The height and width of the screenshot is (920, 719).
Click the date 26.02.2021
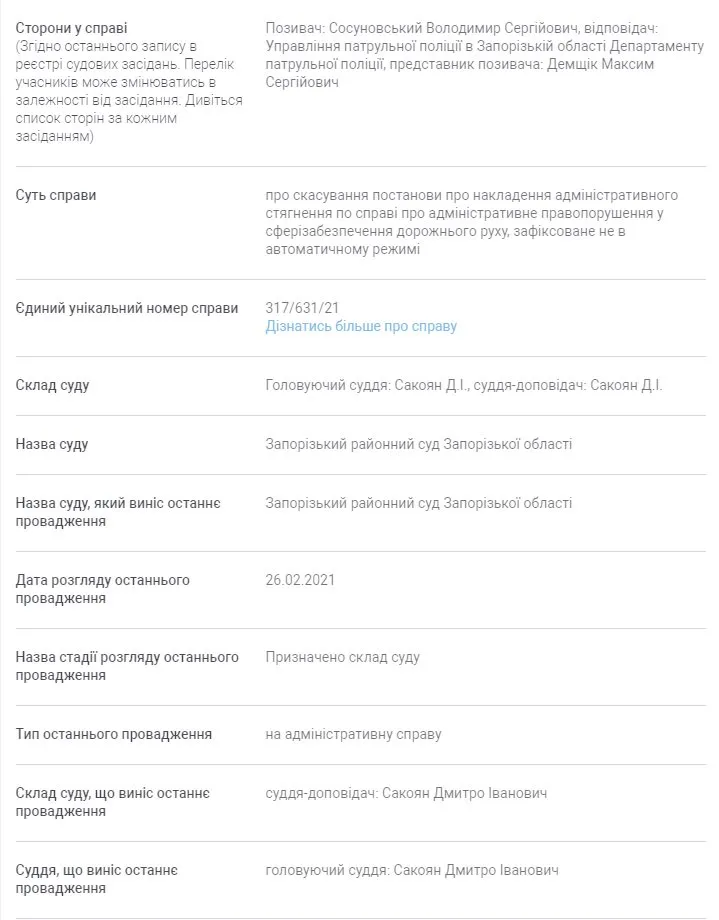pyautogui.click(x=300, y=580)
